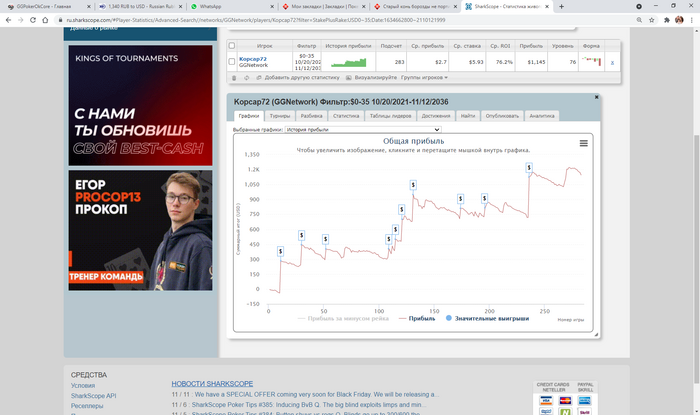
Task: Open НОВОСТИ SHARKSCOPE link
Action: point(212,384)
